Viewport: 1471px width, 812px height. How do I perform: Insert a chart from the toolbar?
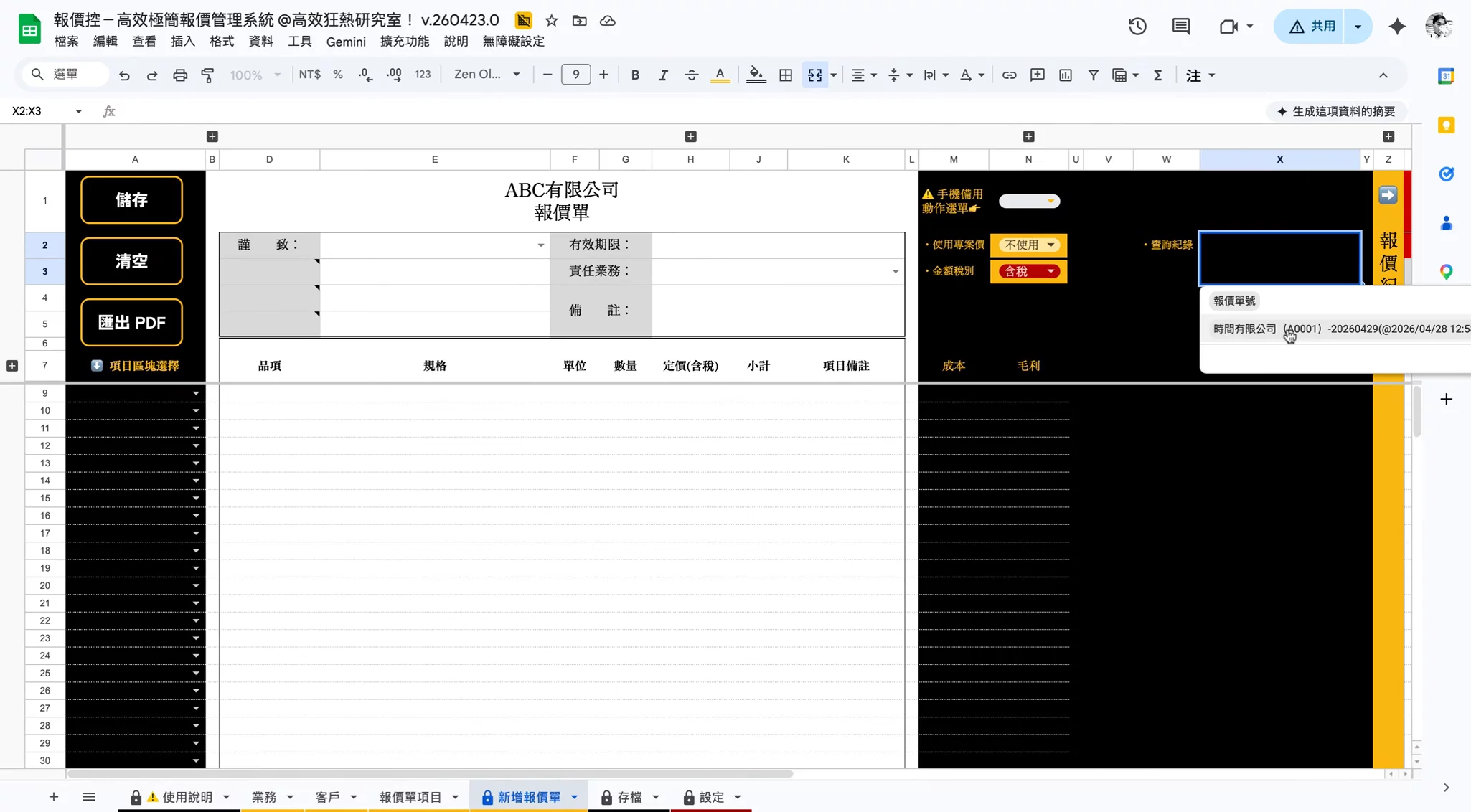coord(1066,75)
